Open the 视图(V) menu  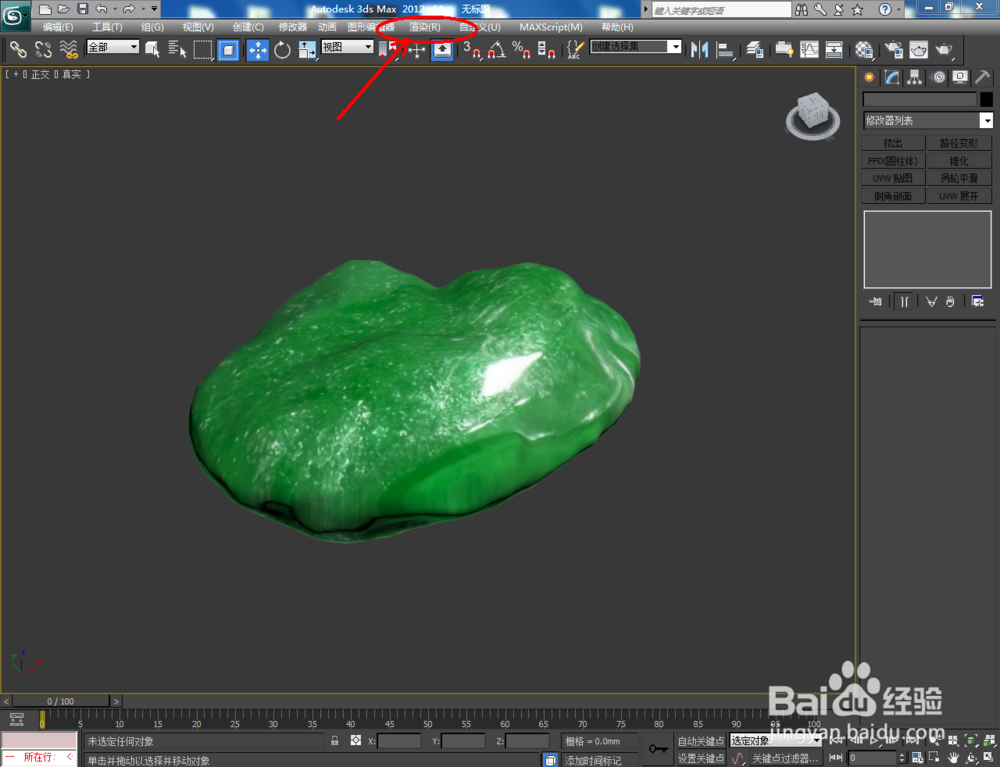point(198,27)
